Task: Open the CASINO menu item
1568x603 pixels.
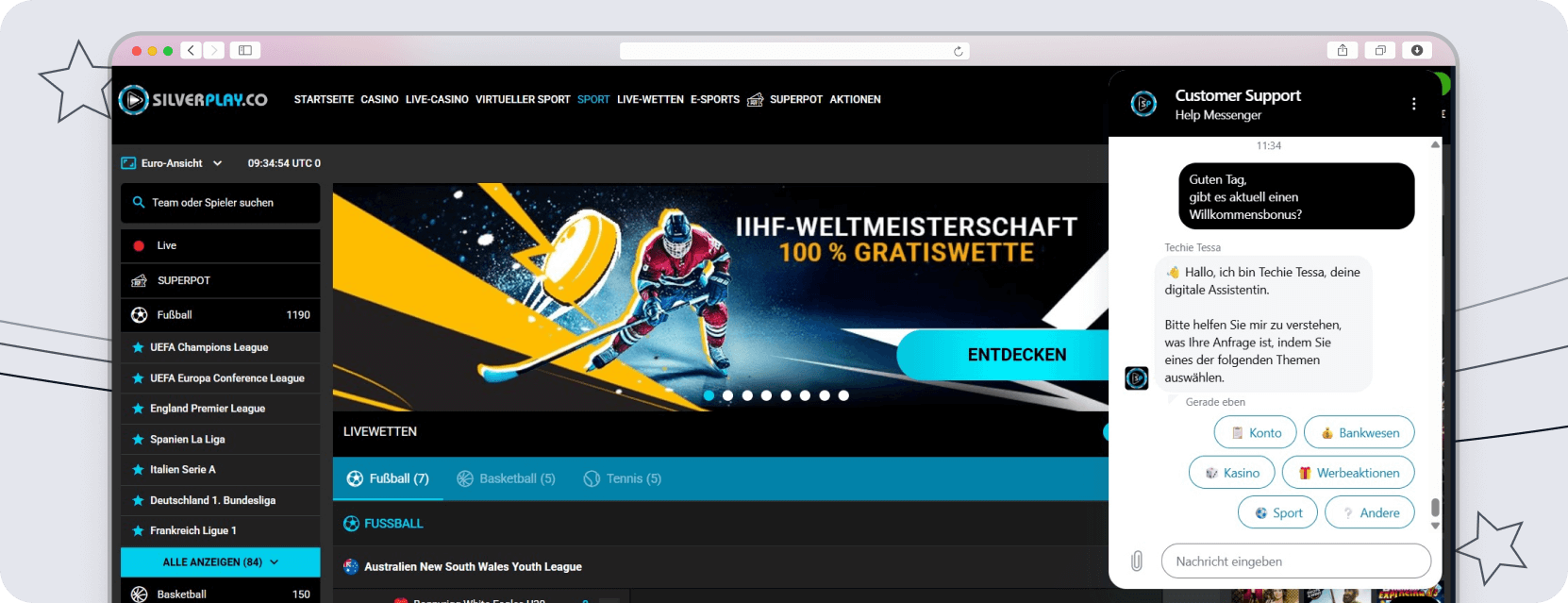Action: point(379,99)
